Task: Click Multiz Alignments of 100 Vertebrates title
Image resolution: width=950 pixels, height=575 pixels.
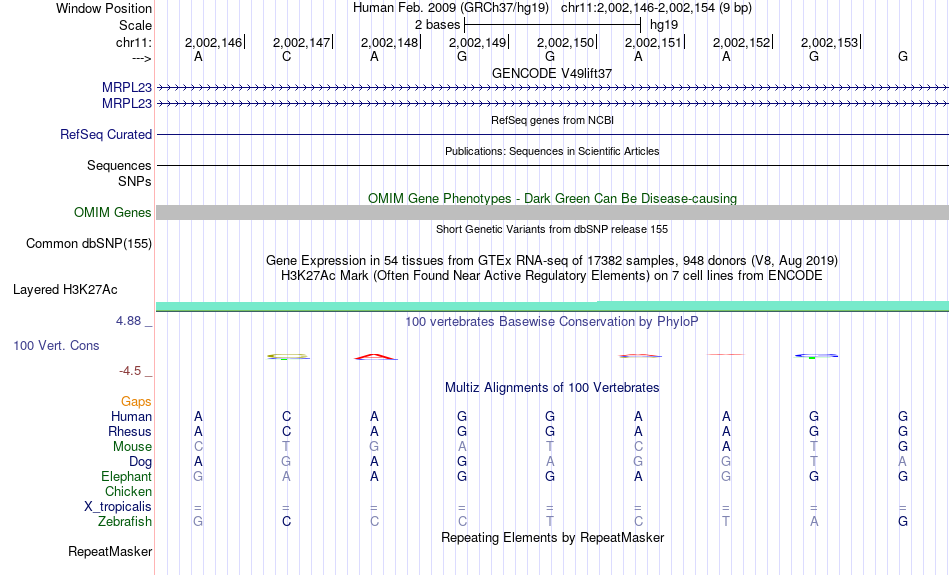Action: [552, 388]
